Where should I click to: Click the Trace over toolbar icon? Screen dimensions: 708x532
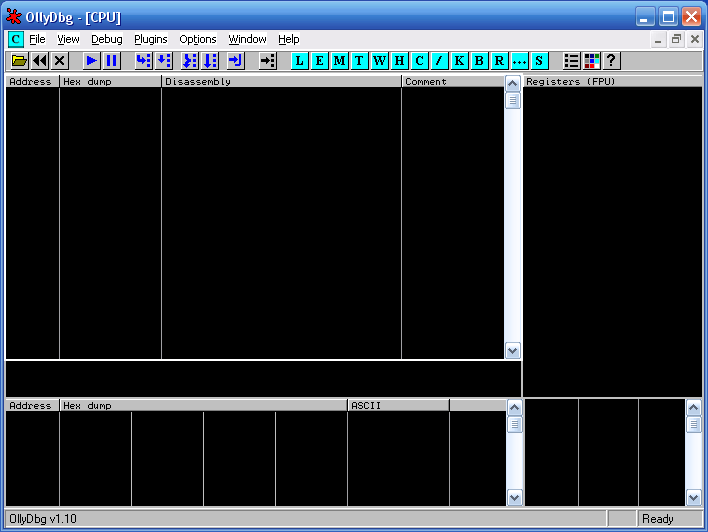pyautogui.click(x=210, y=61)
